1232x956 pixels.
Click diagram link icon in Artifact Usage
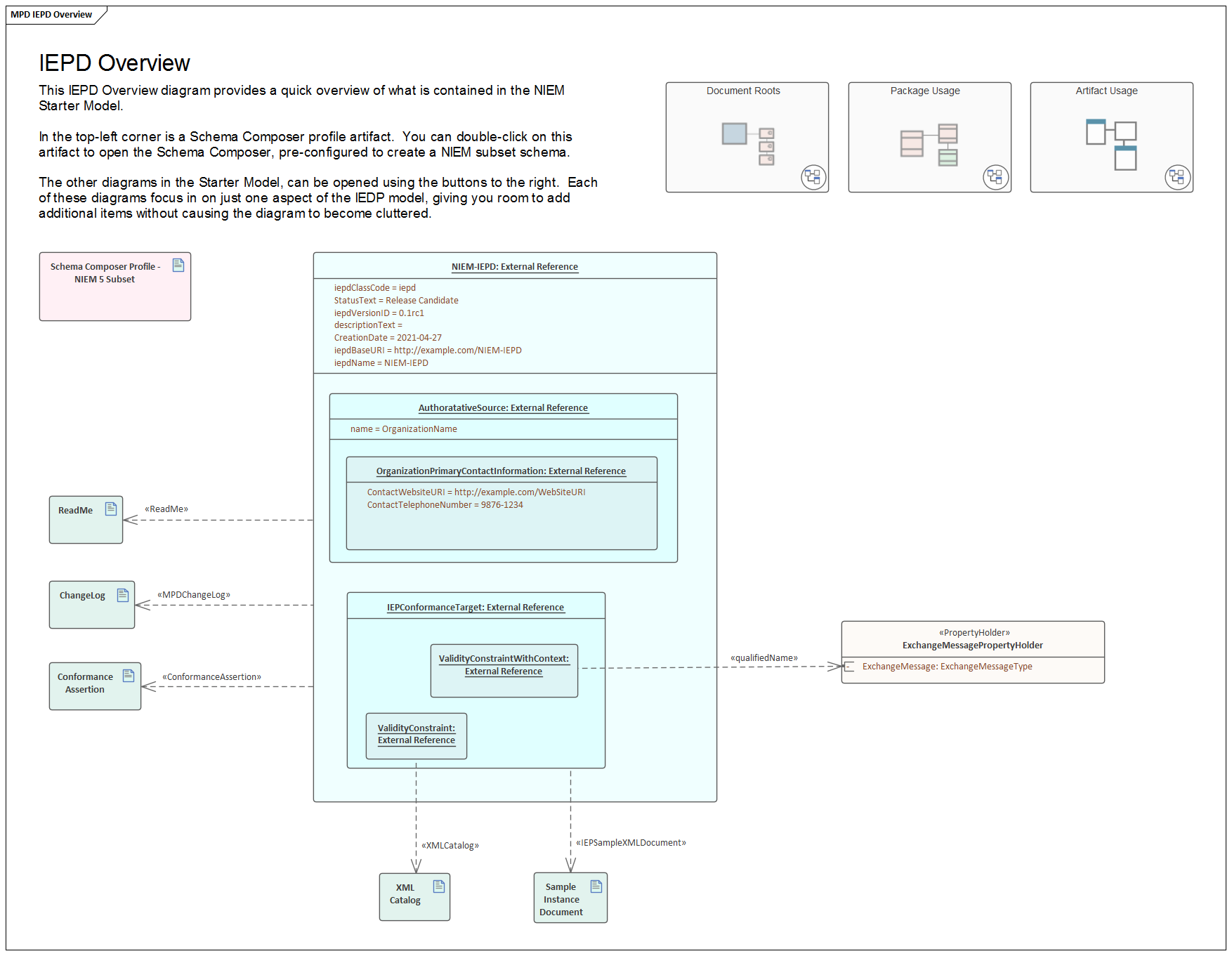(x=1177, y=177)
